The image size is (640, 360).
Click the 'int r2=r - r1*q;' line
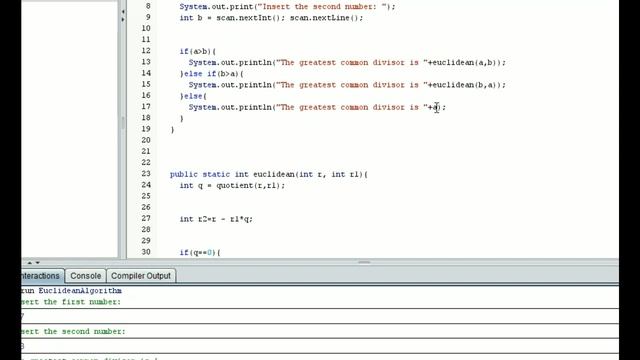[216, 219]
